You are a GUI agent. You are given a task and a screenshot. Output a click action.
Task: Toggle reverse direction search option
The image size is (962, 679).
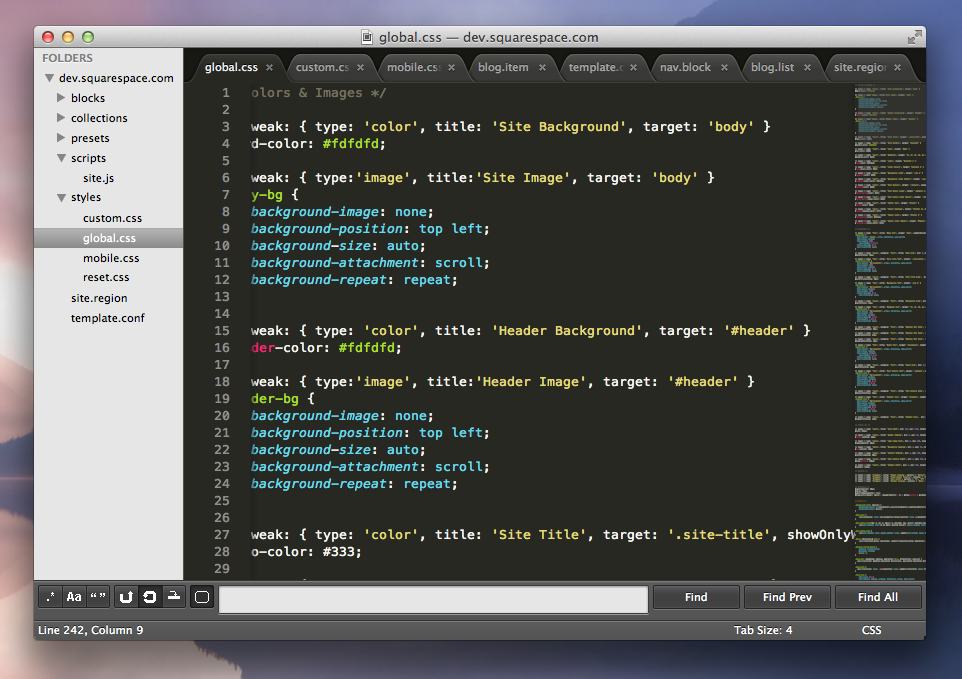126,597
